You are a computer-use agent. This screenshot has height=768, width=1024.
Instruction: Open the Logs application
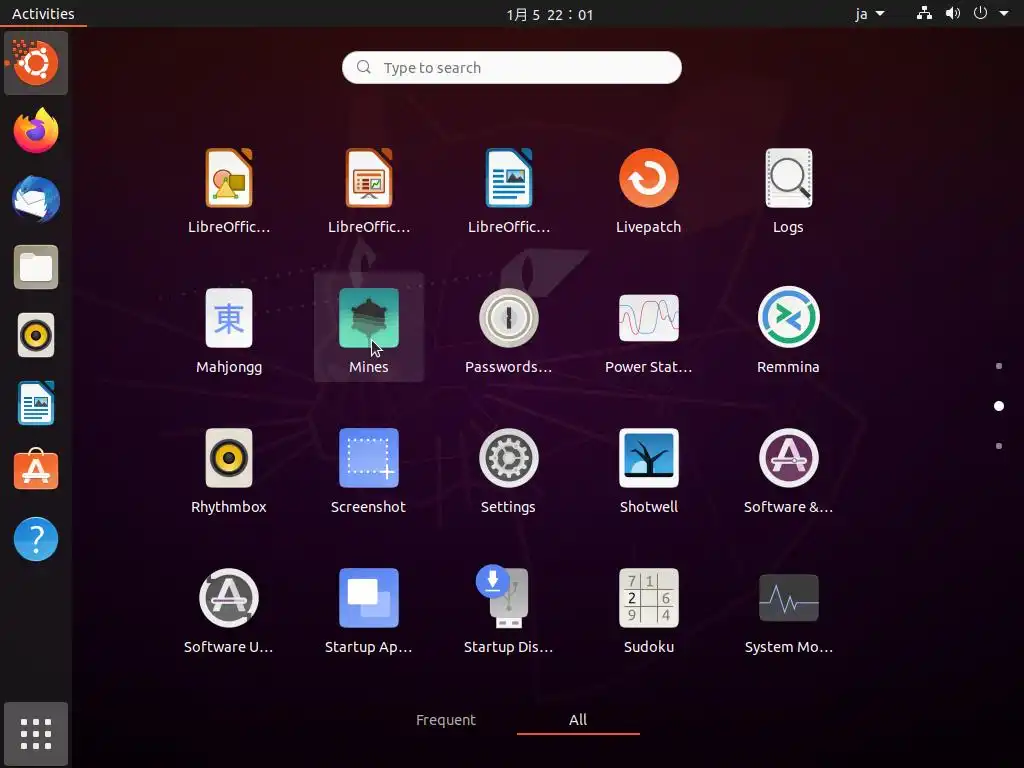coord(788,178)
